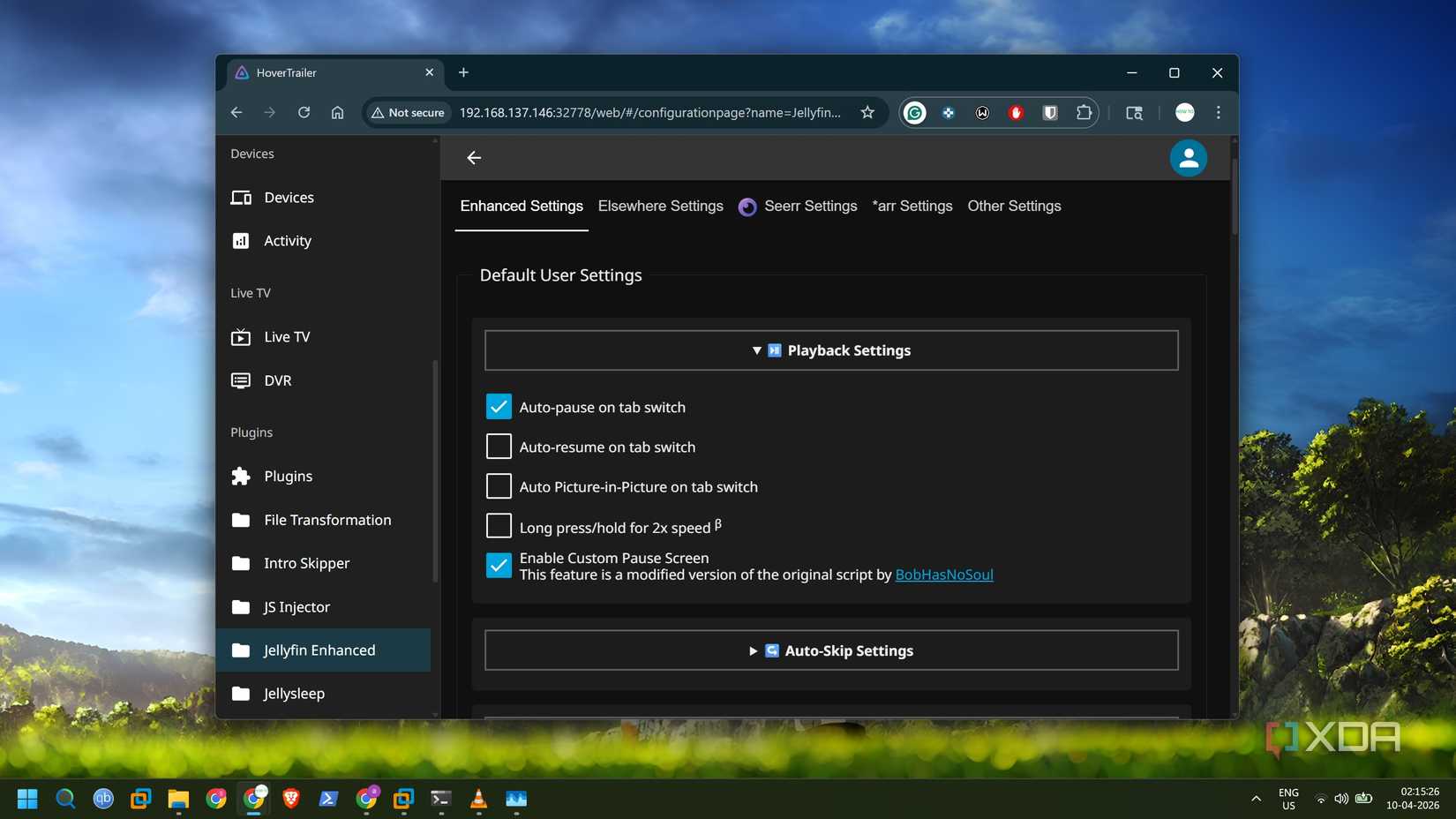The width and height of the screenshot is (1456, 819).
Task: Open the Jellysleep plugin
Action: click(x=323, y=694)
